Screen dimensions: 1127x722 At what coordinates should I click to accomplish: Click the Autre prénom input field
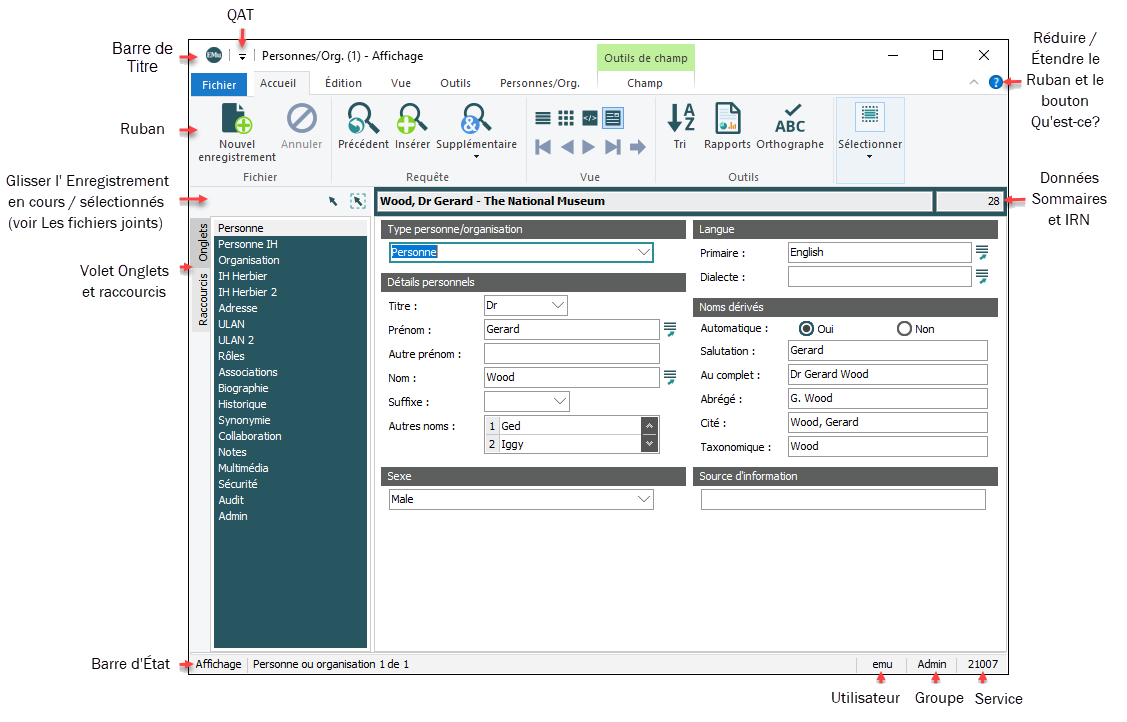(x=571, y=354)
